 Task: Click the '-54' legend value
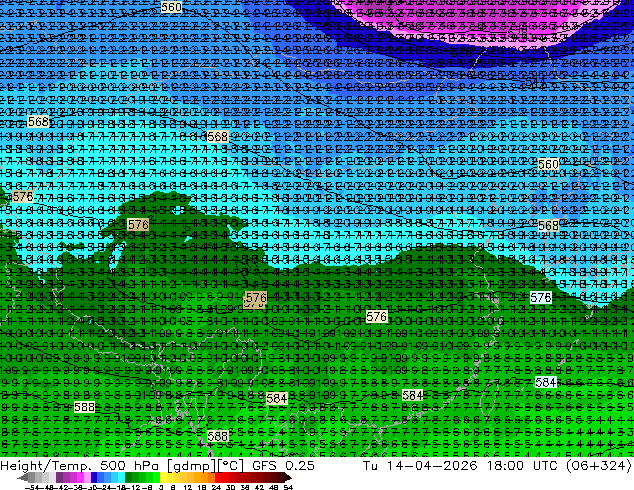pyautogui.click(x=32, y=487)
